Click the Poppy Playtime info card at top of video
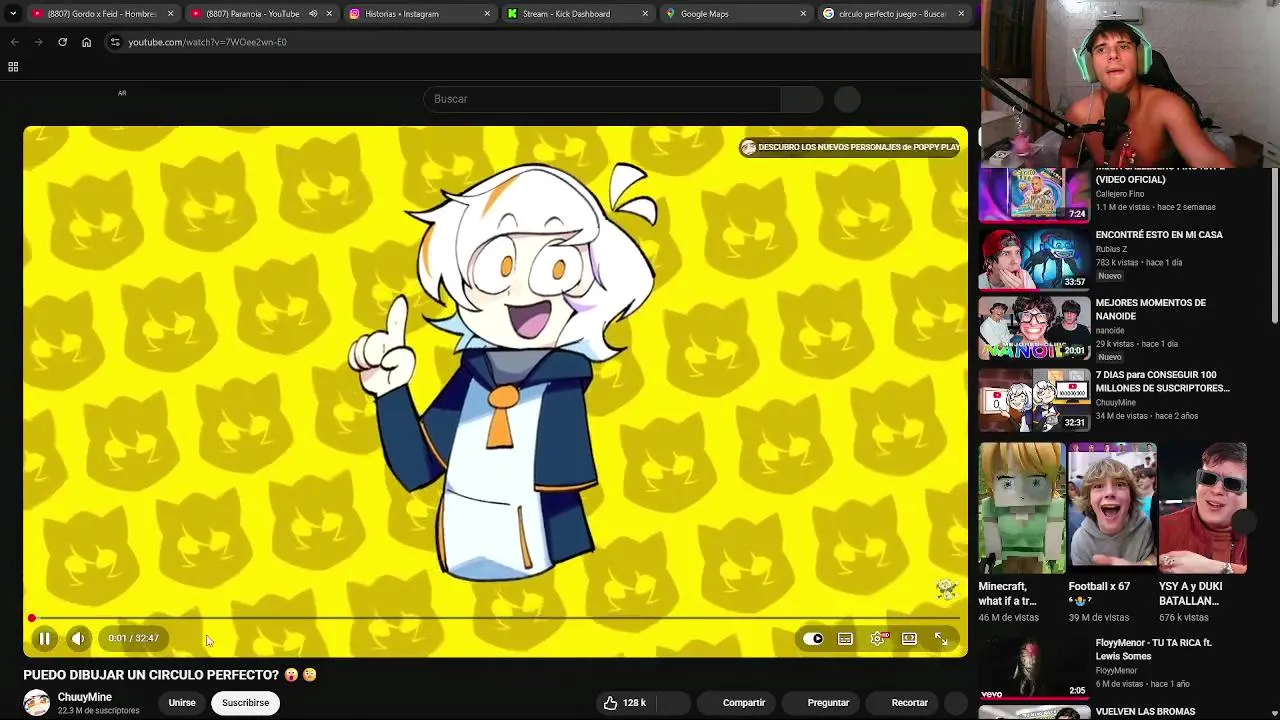 pyautogui.click(x=850, y=147)
